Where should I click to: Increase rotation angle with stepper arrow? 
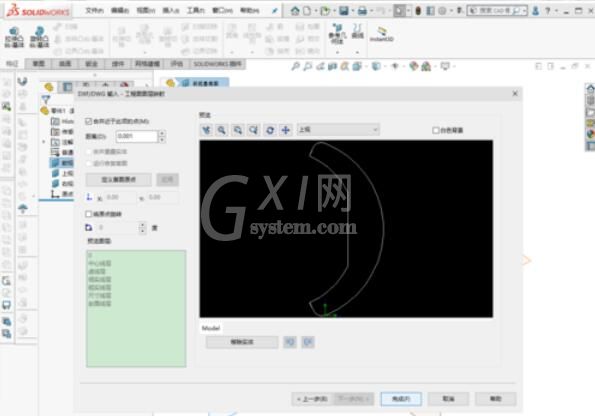[x=142, y=225]
